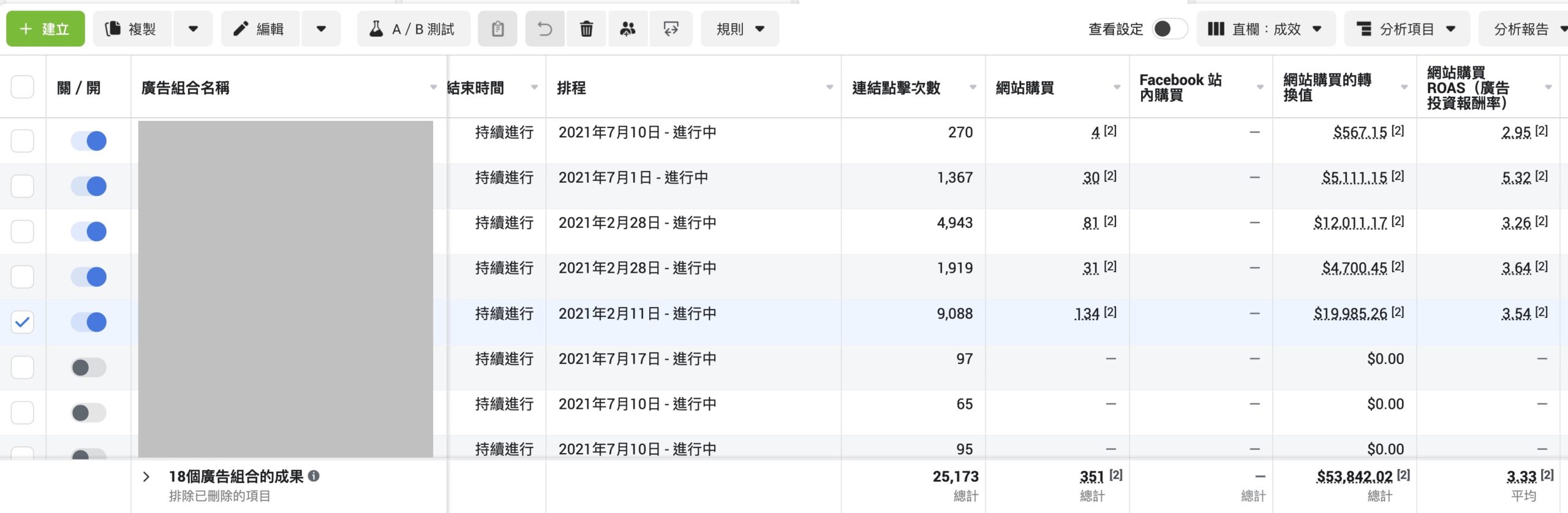The width and height of the screenshot is (1568, 513).
Task: Click the clipboard paste icon
Action: tap(497, 29)
